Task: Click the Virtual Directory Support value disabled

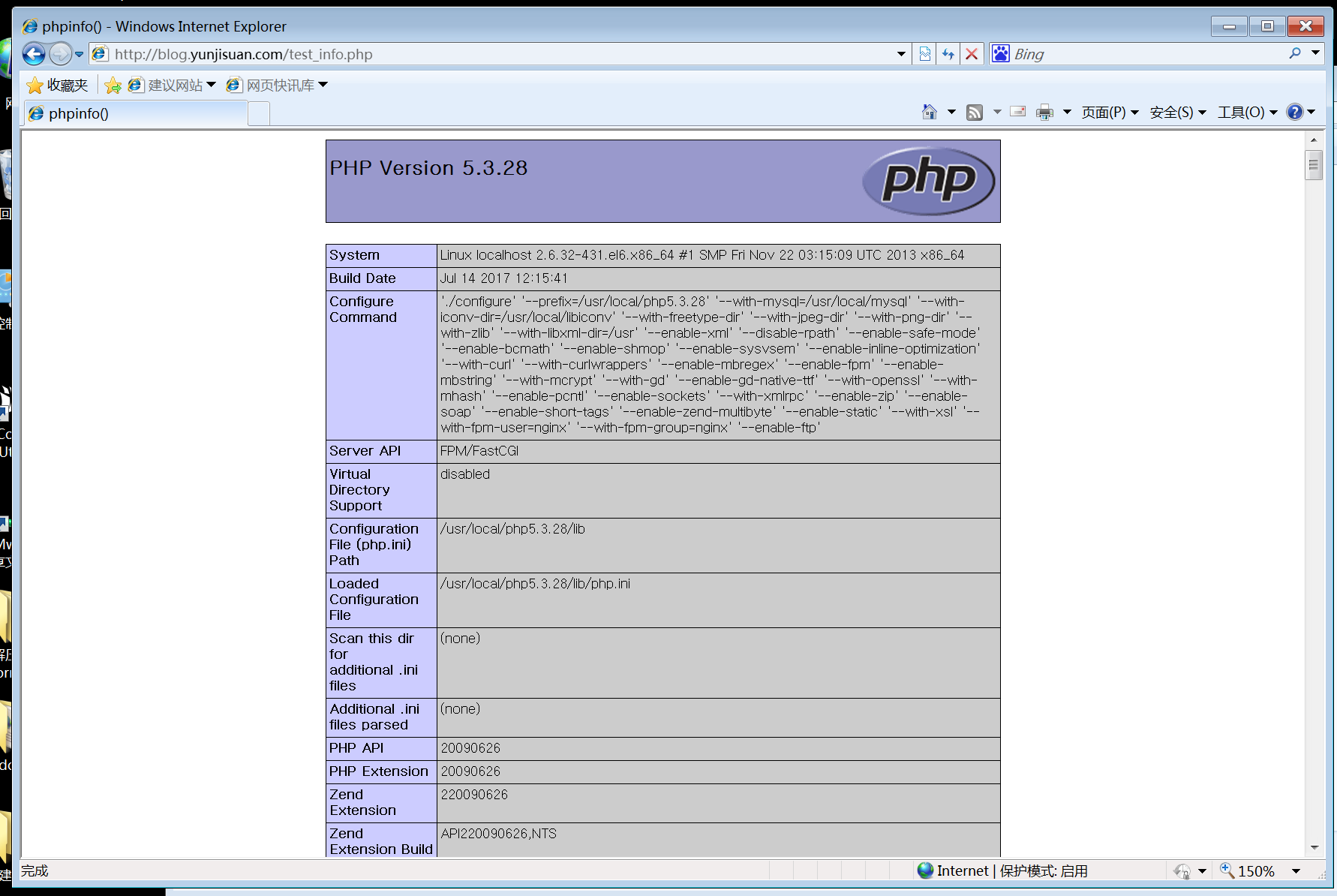Action: (x=465, y=474)
